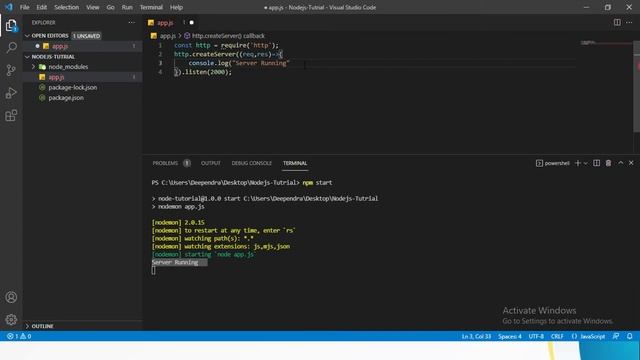Open the Source Control view
The image size is (640, 360).
coord(11,70)
